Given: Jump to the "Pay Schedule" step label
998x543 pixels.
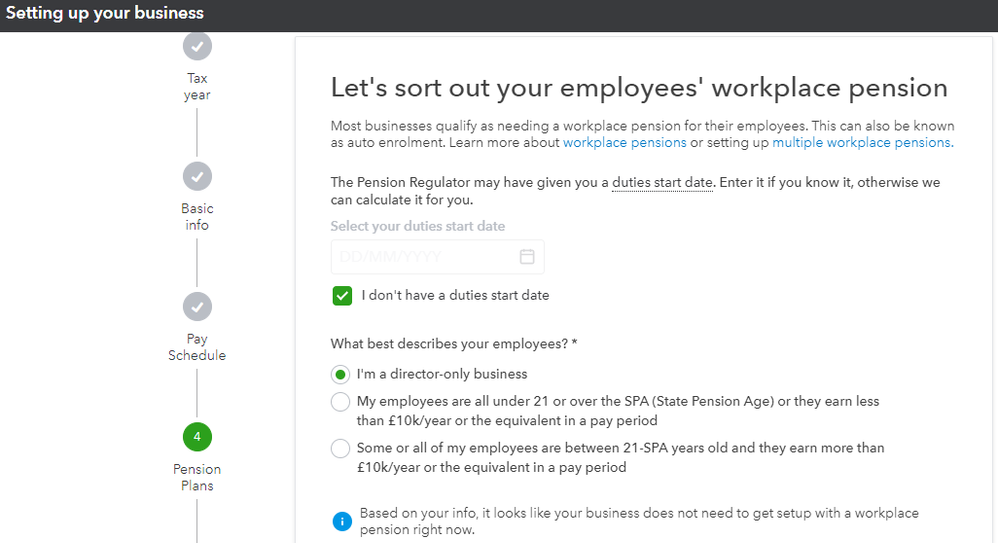Looking at the screenshot, I should 197,347.
